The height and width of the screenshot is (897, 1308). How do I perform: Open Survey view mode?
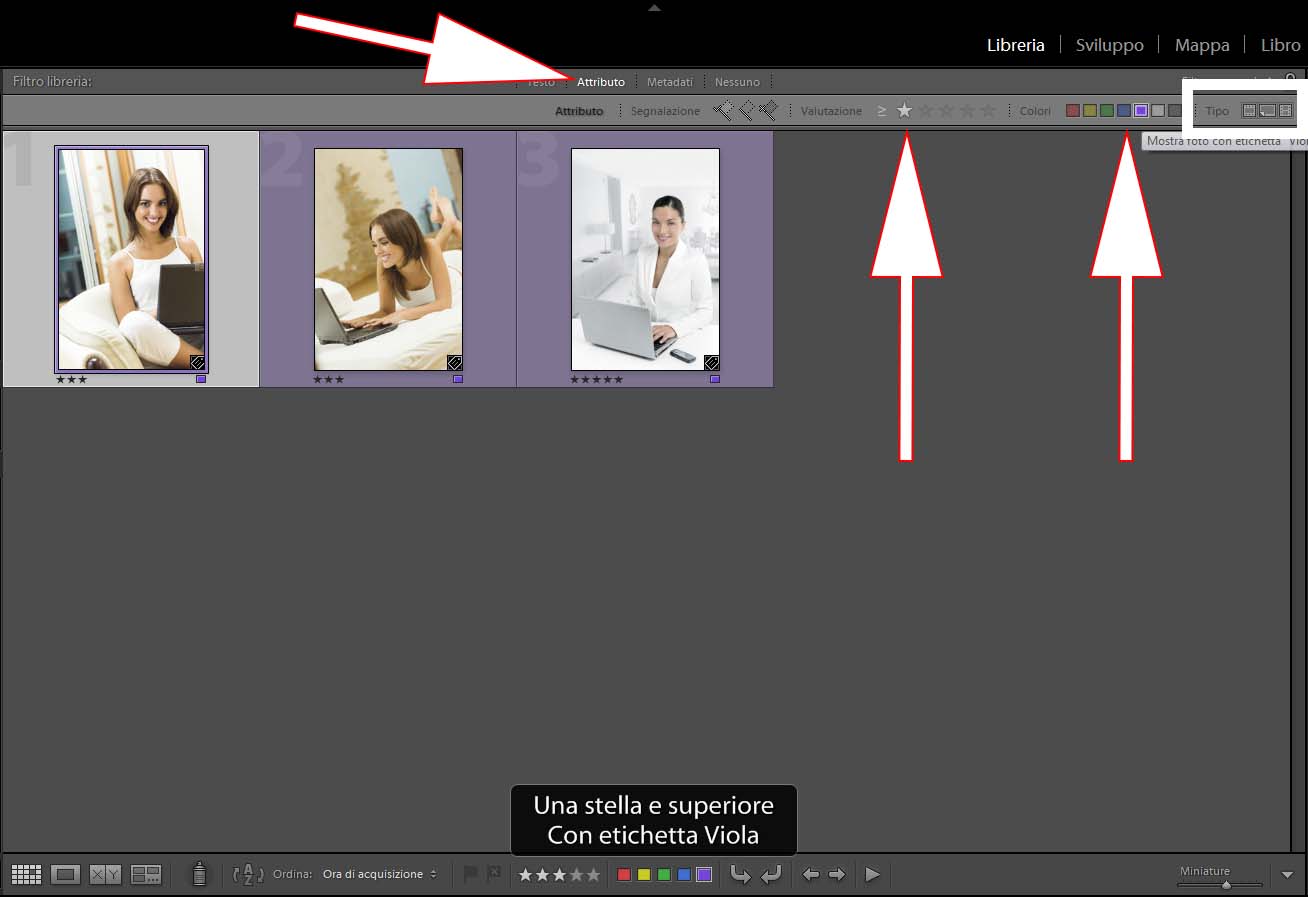point(146,875)
